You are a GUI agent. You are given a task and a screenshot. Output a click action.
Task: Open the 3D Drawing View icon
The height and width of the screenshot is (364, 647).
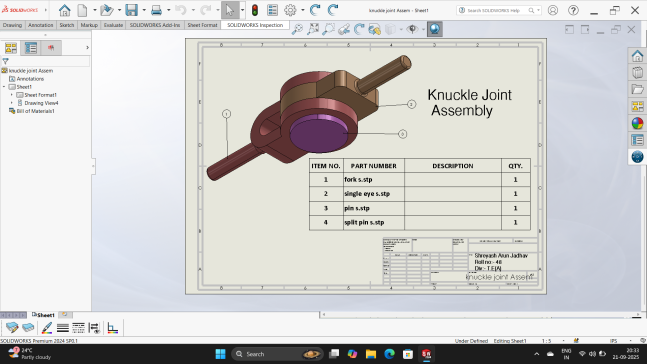tap(375, 29)
